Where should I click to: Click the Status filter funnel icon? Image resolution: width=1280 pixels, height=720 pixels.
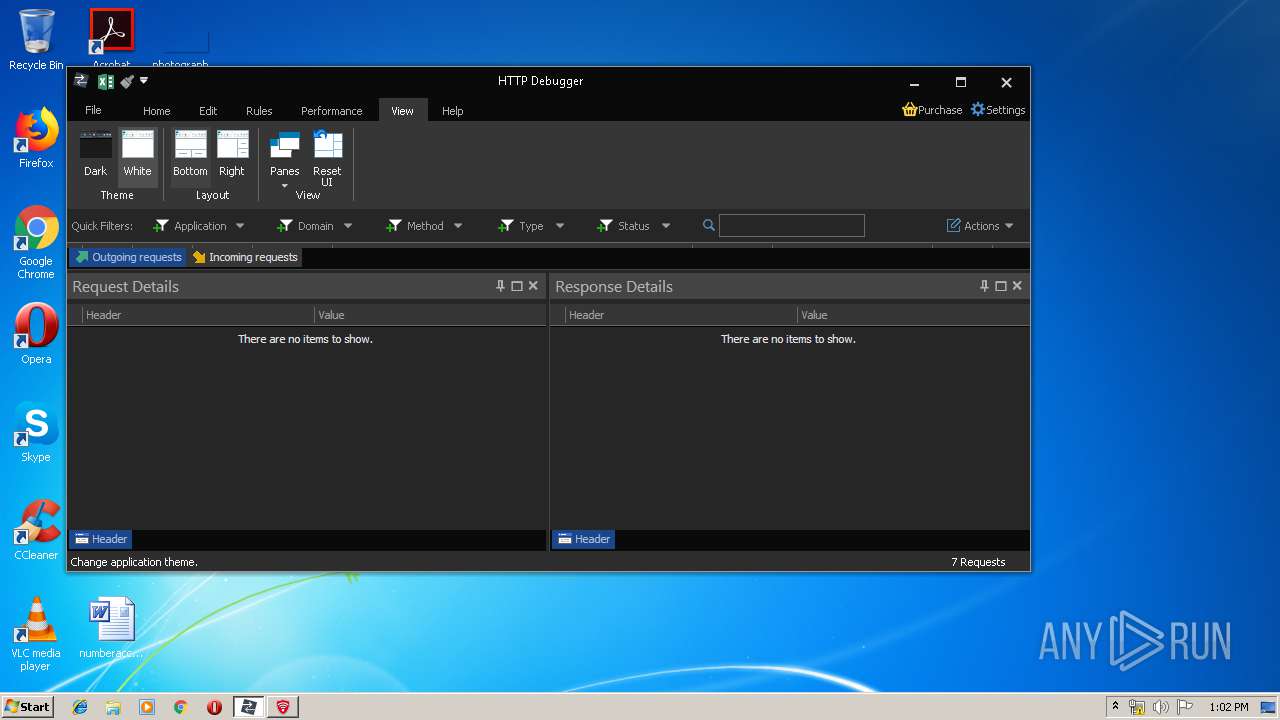[x=604, y=226]
